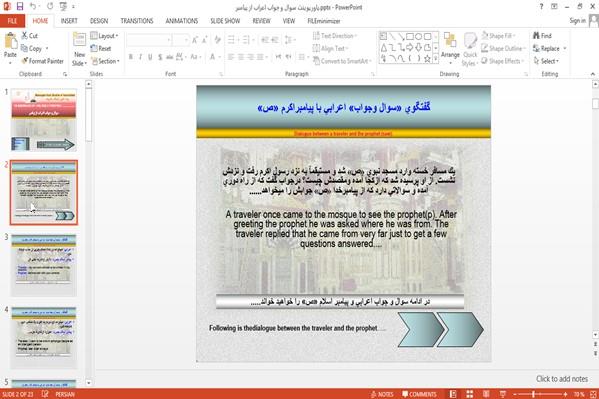Click the PERSIAN language indicator
Screen dimensions: 599x399
[65, 394]
